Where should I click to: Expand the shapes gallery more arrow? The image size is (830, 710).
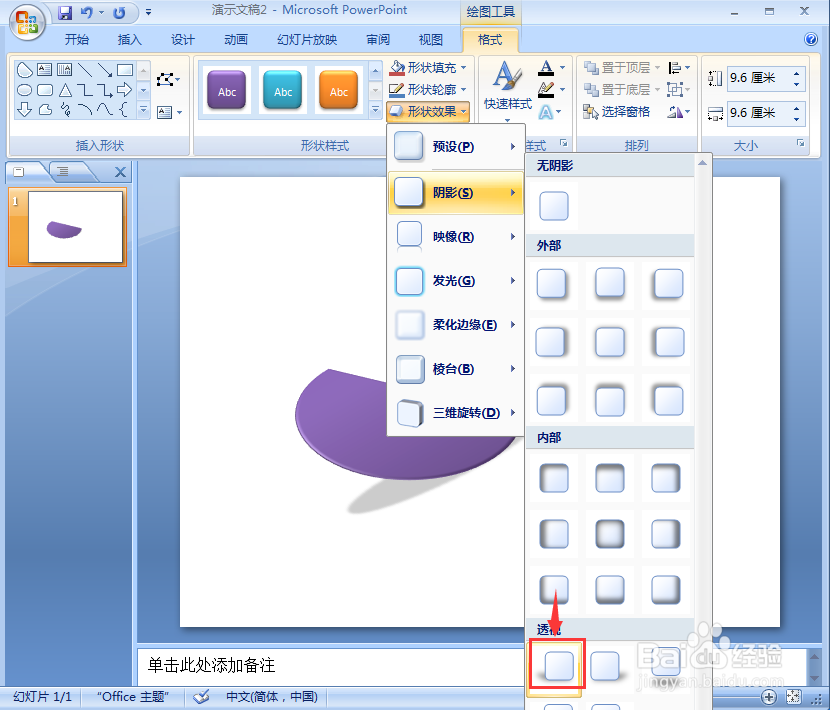coord(143,110)
